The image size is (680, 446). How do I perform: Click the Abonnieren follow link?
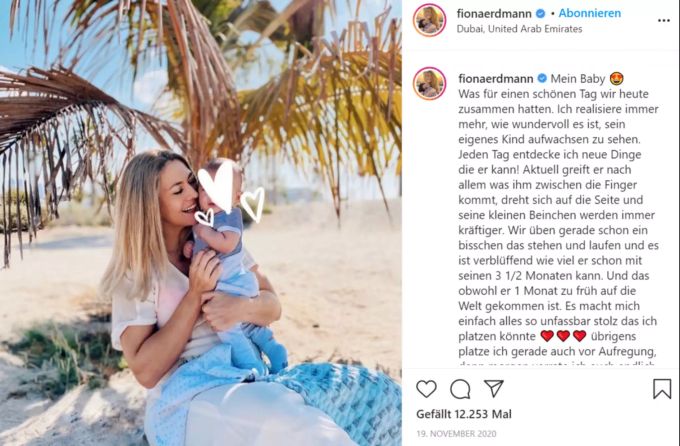589,13
